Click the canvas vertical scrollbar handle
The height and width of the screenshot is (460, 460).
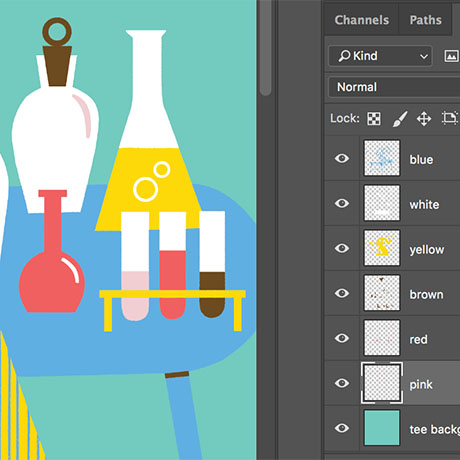coord(266,48)
